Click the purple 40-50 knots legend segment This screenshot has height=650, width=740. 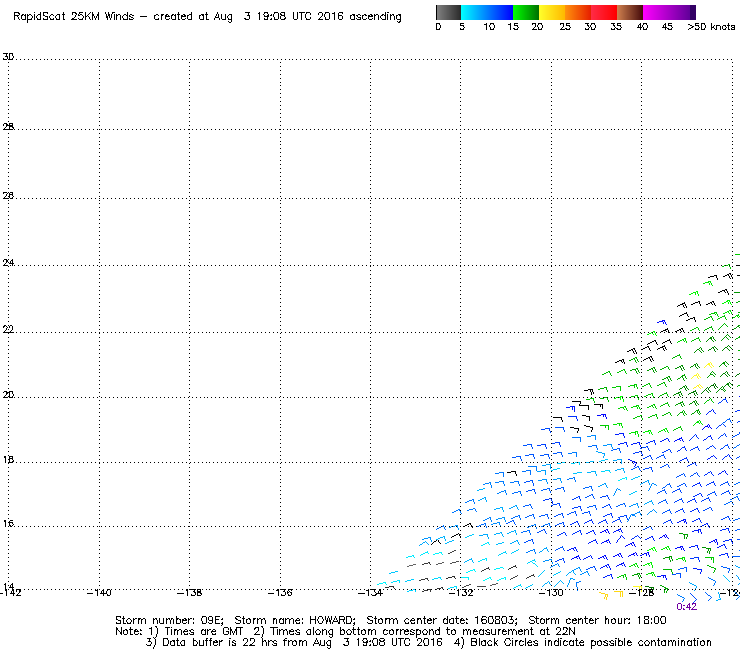(x=669, y=12)
